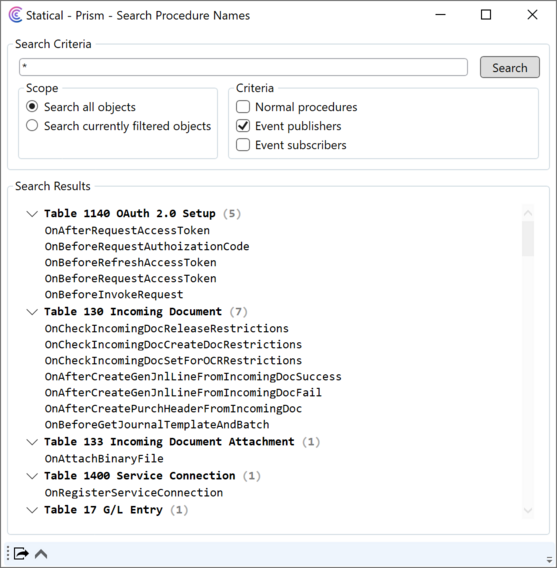Select OnBeforeRequestAuthoizationCode procedure
557x568 pixels.
pyautogui.click(x=147, y=246)
